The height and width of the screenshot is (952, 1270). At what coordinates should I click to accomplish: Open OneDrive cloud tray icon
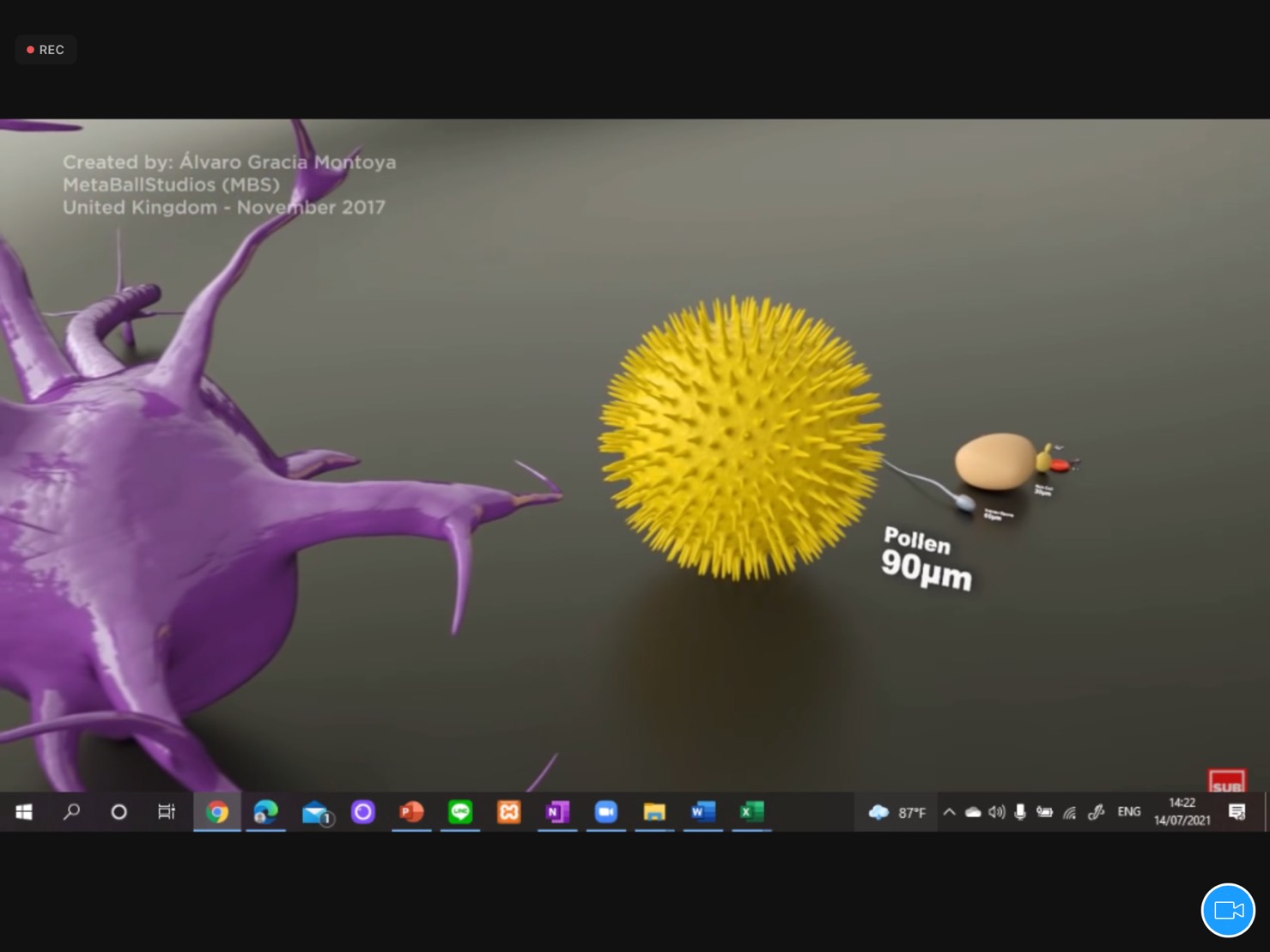click(x=973, y=812)
